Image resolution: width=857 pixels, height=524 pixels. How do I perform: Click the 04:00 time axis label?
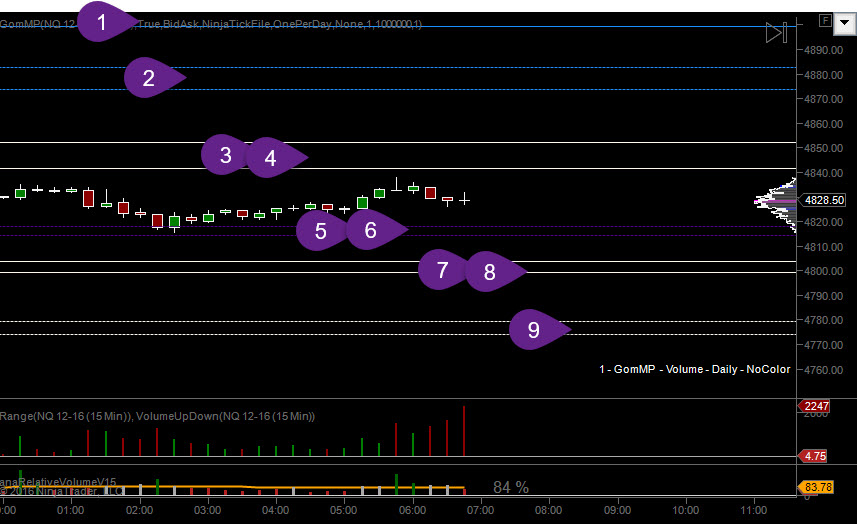[x=275, y=510]
